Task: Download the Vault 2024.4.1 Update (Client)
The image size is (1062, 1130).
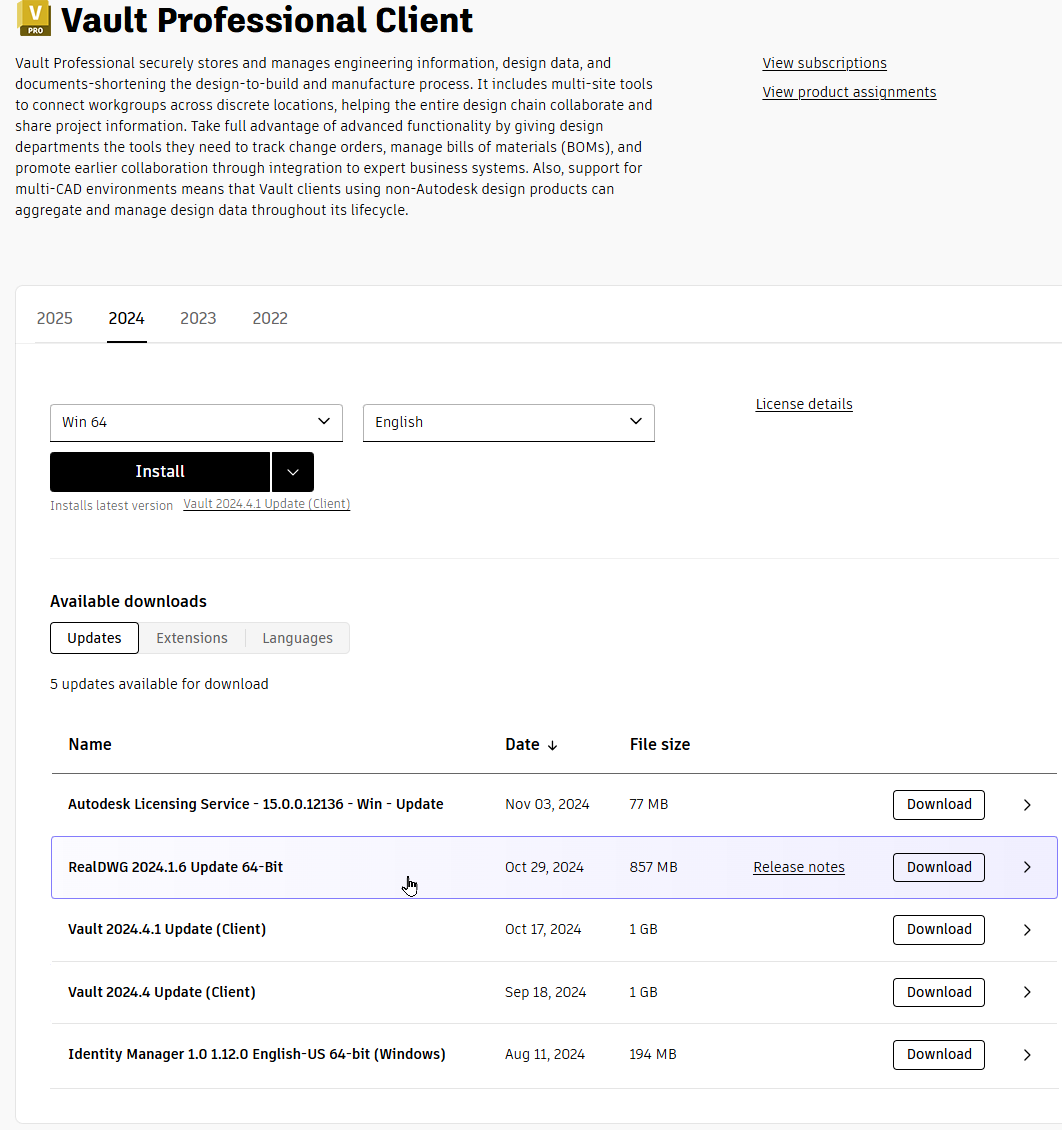Action: point(938,929)
